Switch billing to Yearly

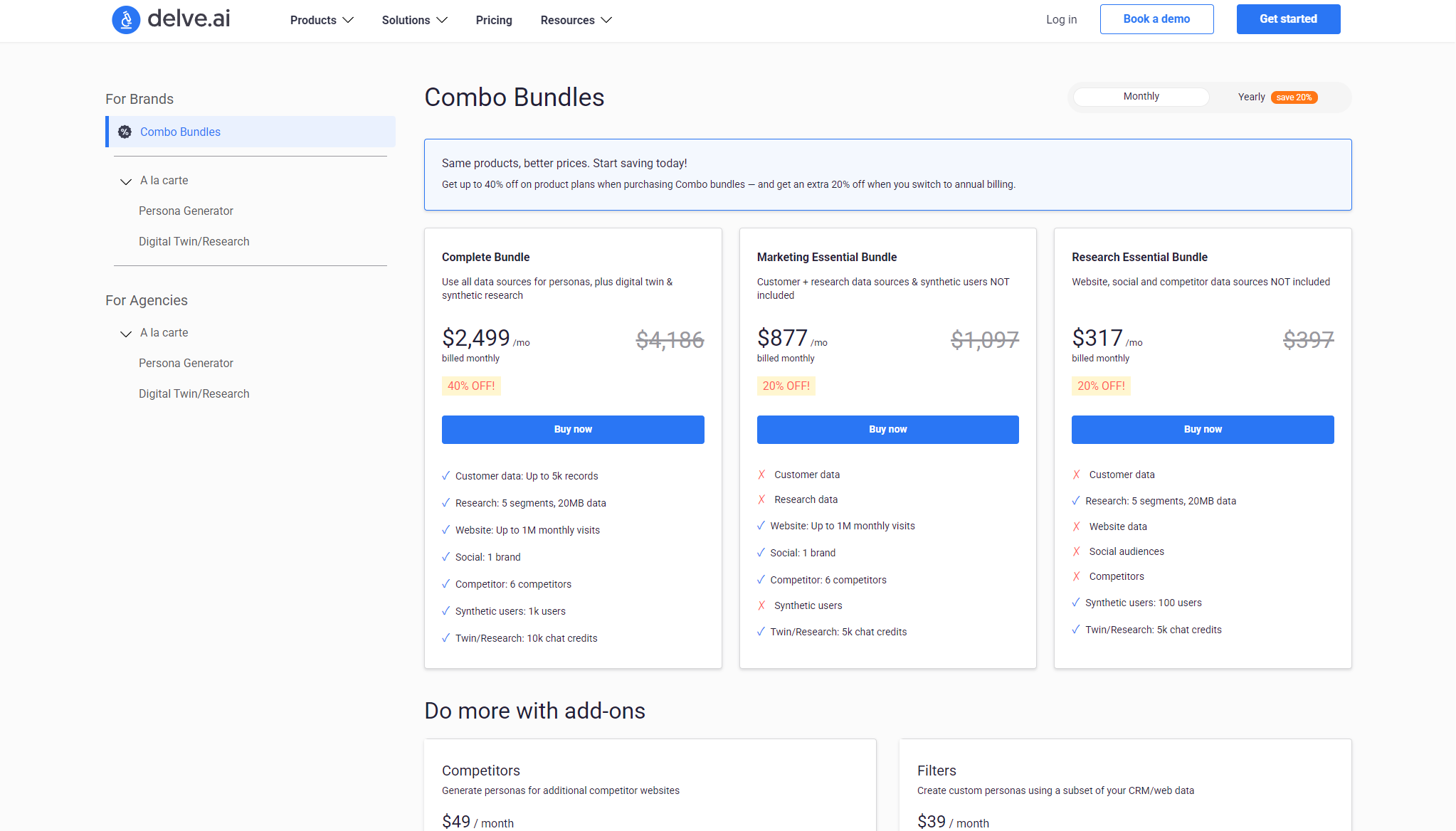[1251, 97]
